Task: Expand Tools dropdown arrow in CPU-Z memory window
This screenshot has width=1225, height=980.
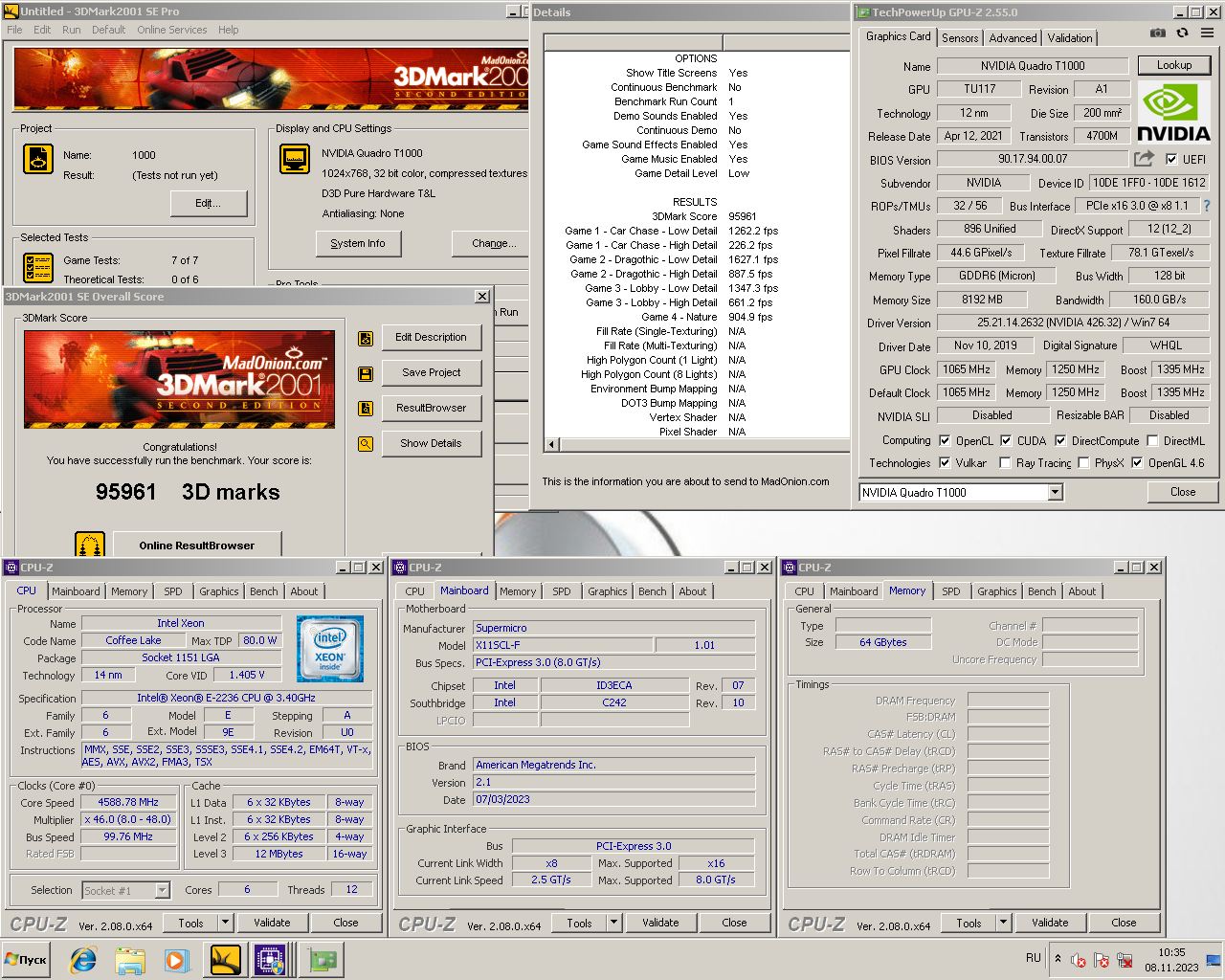Action: tap(1004, 923)
